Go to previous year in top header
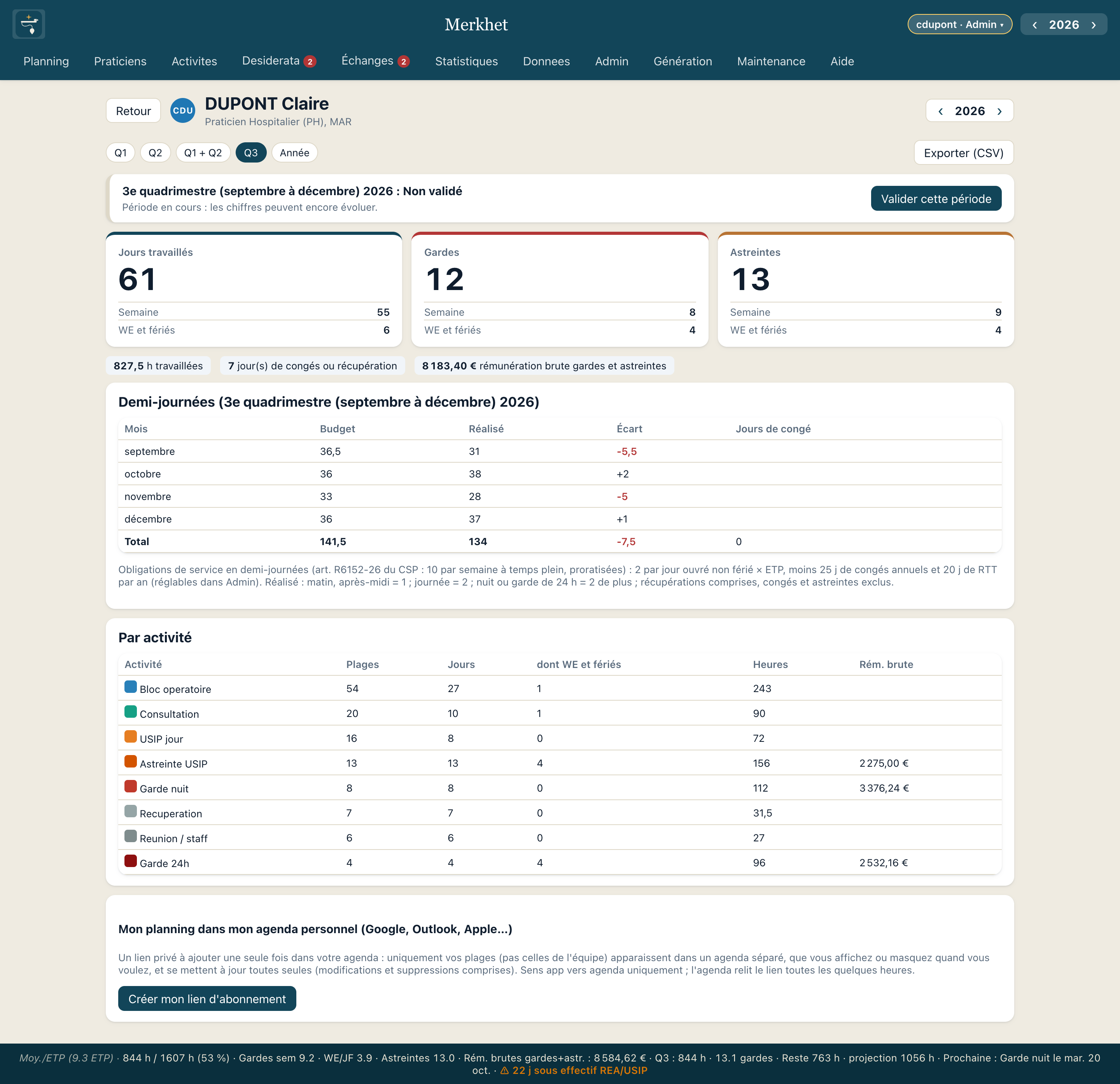 pyautogui.click(x=1035, y=24)
